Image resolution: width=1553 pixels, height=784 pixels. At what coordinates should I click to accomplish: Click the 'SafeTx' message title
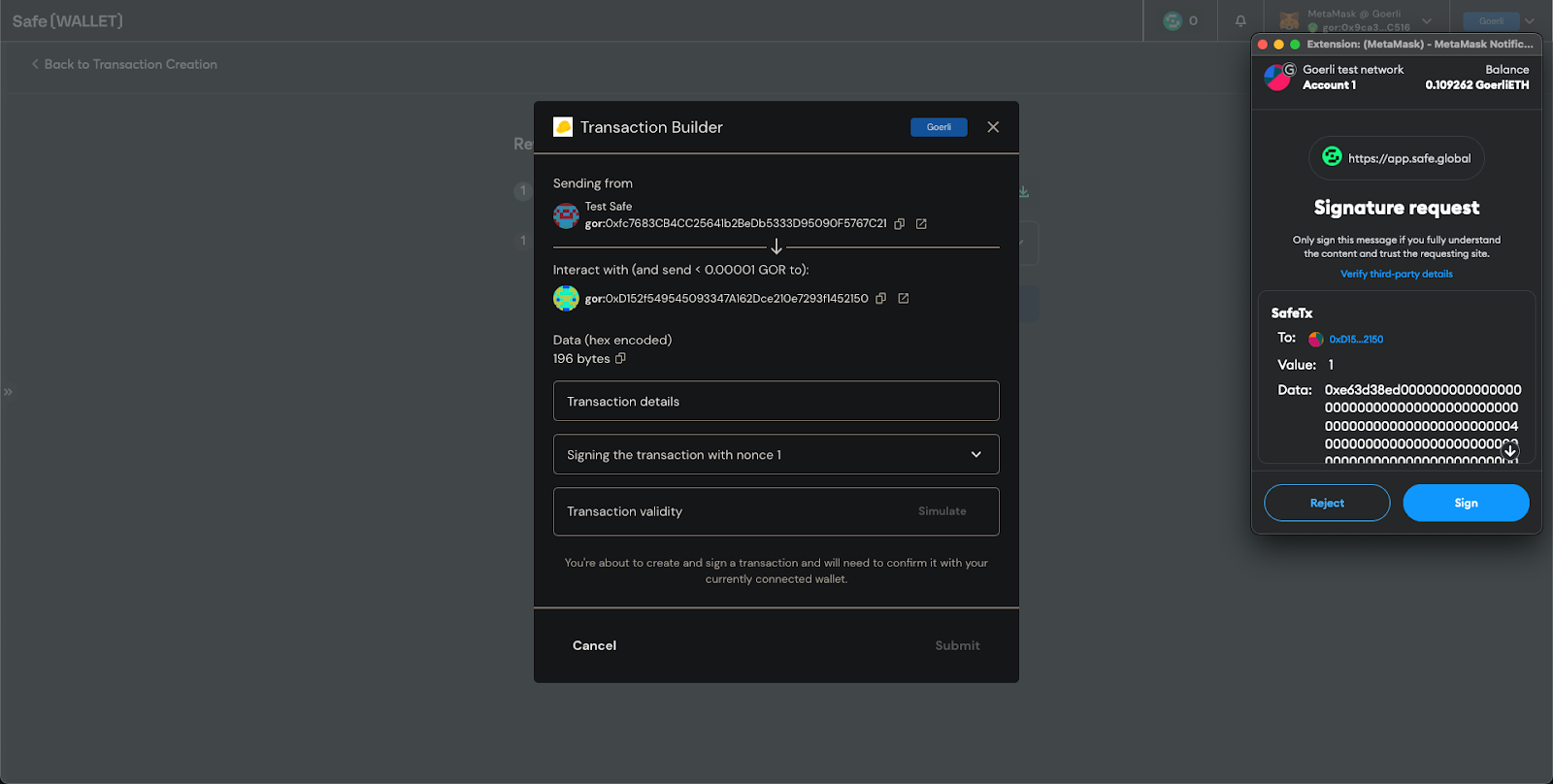click(1292, 312)
